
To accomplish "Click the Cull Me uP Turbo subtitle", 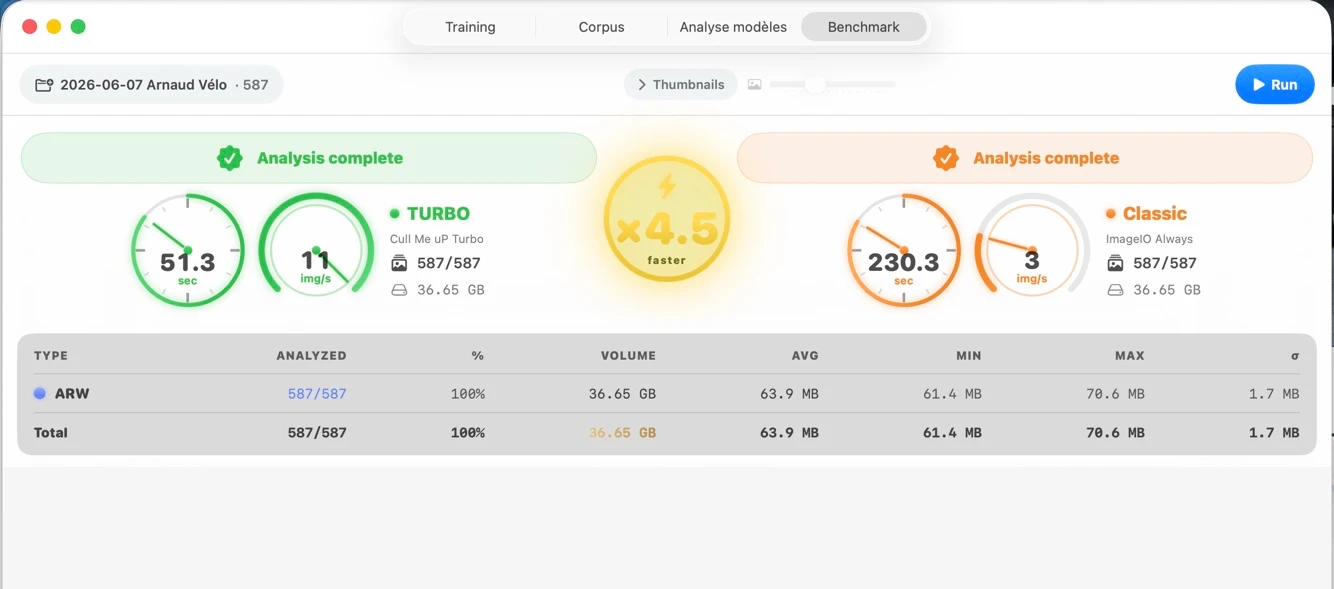I will (437, 239).
